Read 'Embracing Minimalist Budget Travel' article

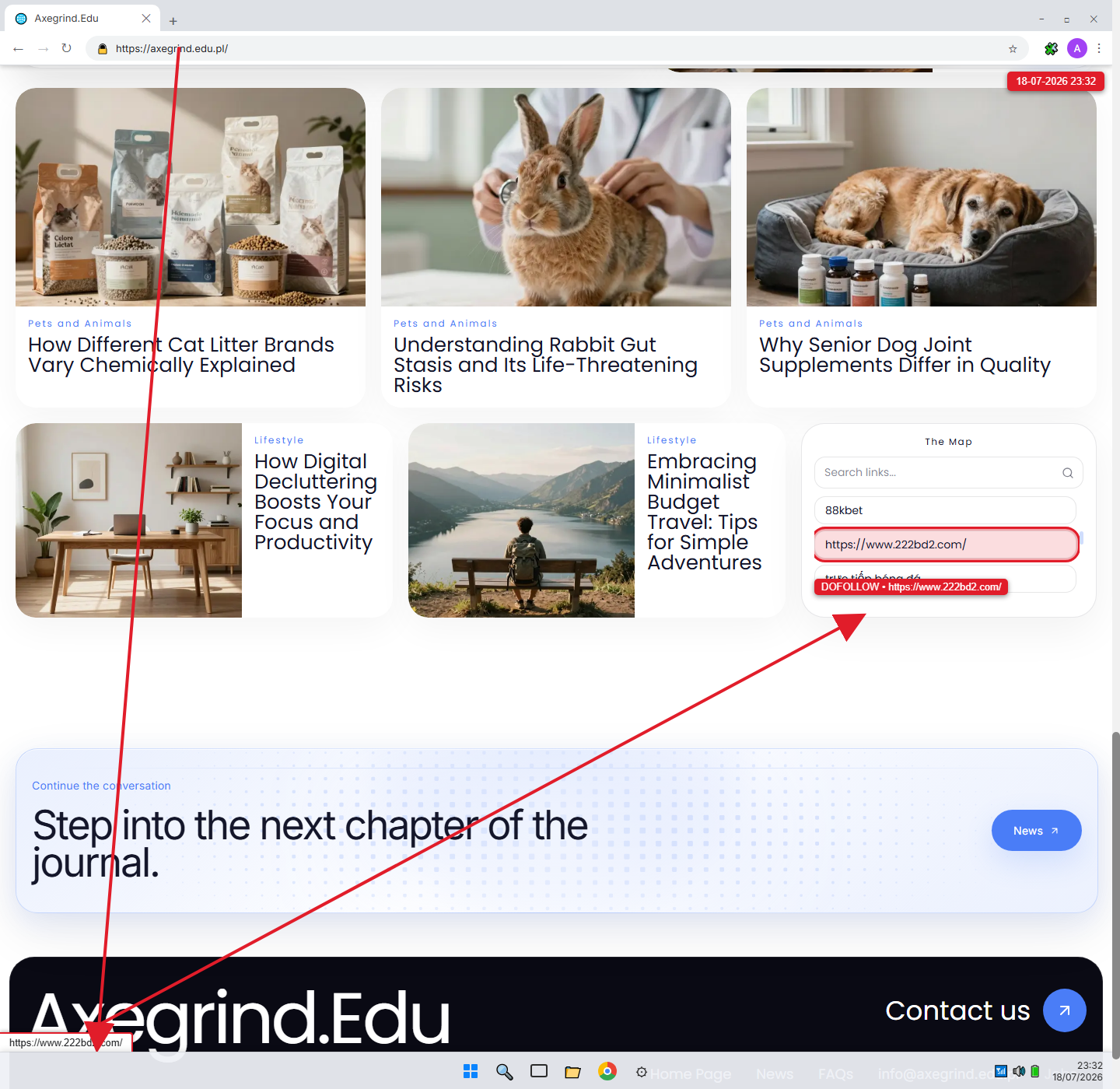pyautogui.click(x=704, y=512)
